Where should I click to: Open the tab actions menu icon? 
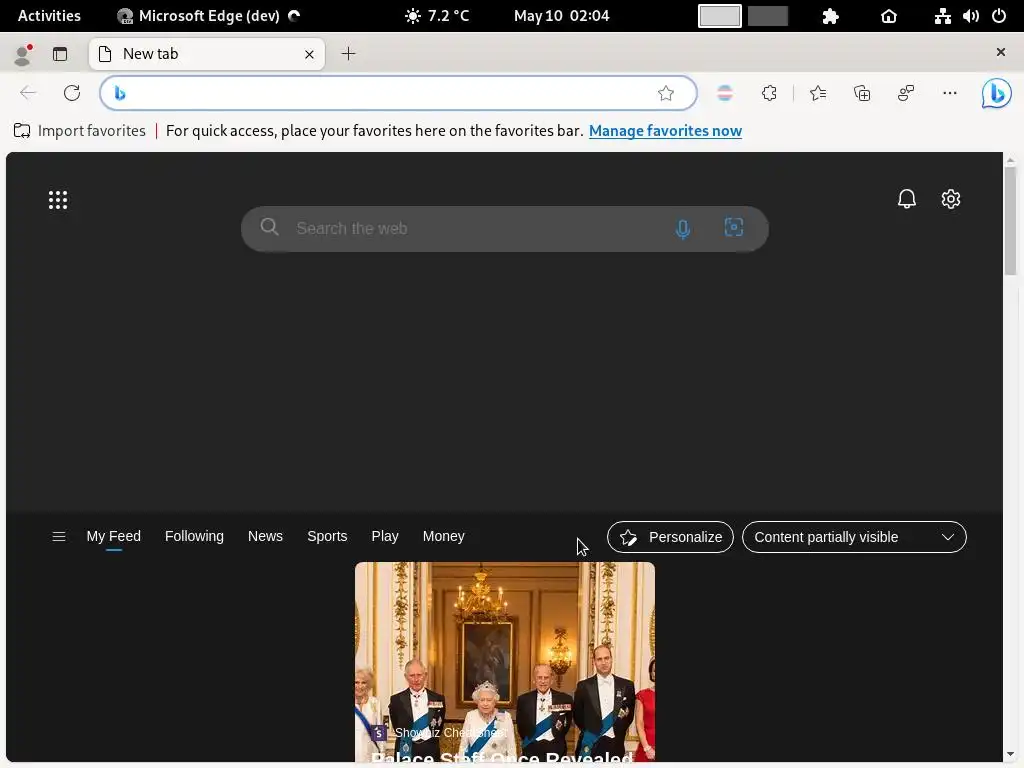pyautogui.click(x=60, y=54)
